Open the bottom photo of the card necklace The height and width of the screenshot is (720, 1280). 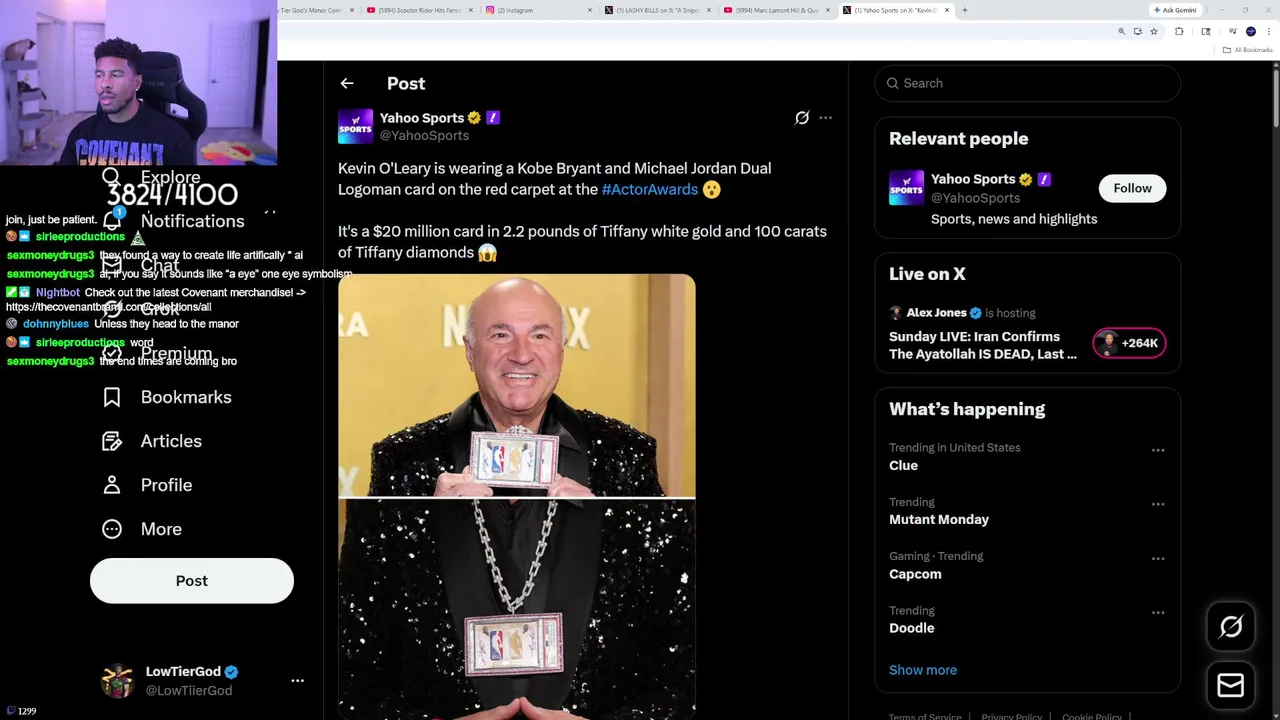(517, 609)
